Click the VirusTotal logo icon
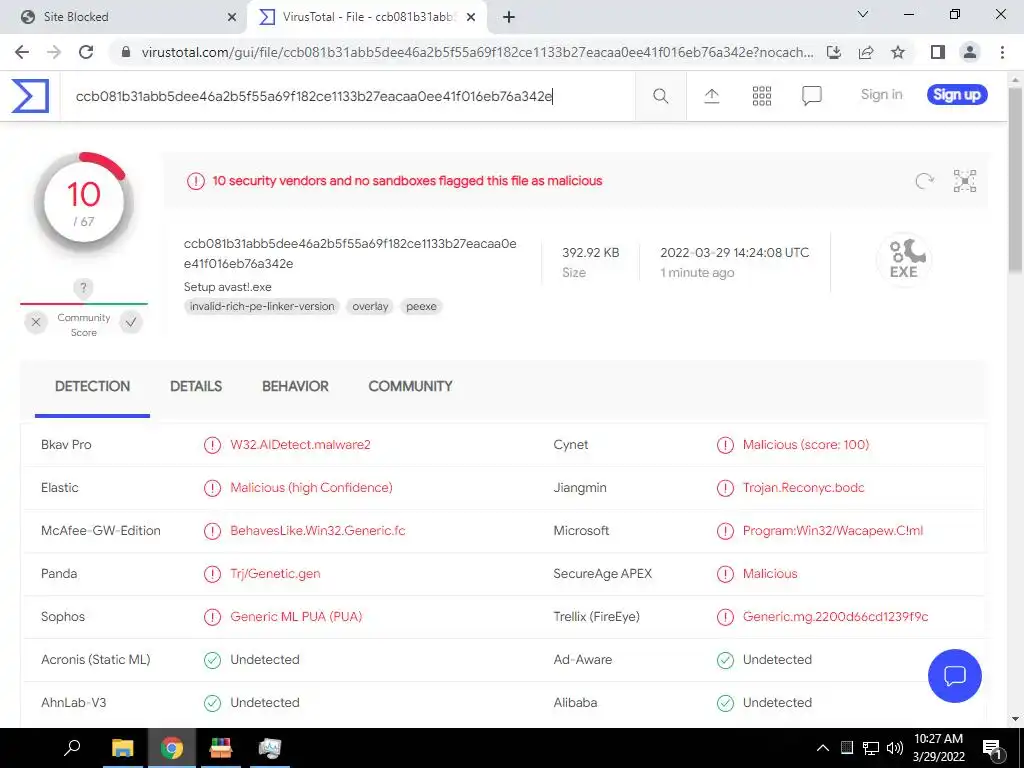 30,95
